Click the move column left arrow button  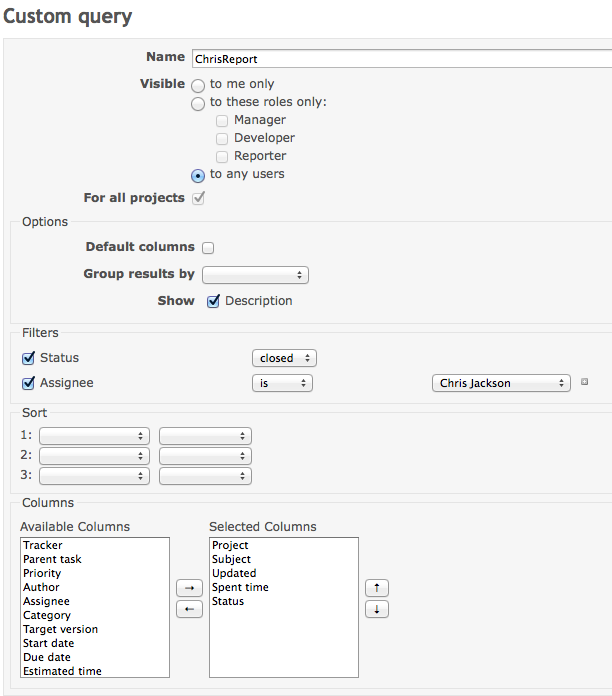coord(190,609)
